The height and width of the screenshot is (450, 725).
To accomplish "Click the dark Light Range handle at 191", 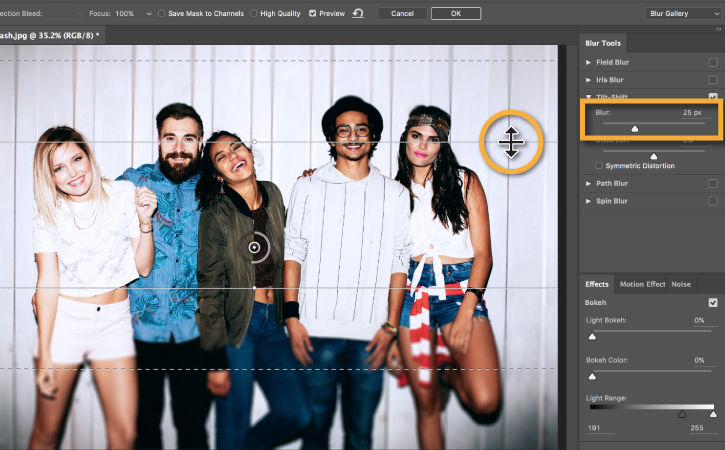I will (x=682, y=414).
